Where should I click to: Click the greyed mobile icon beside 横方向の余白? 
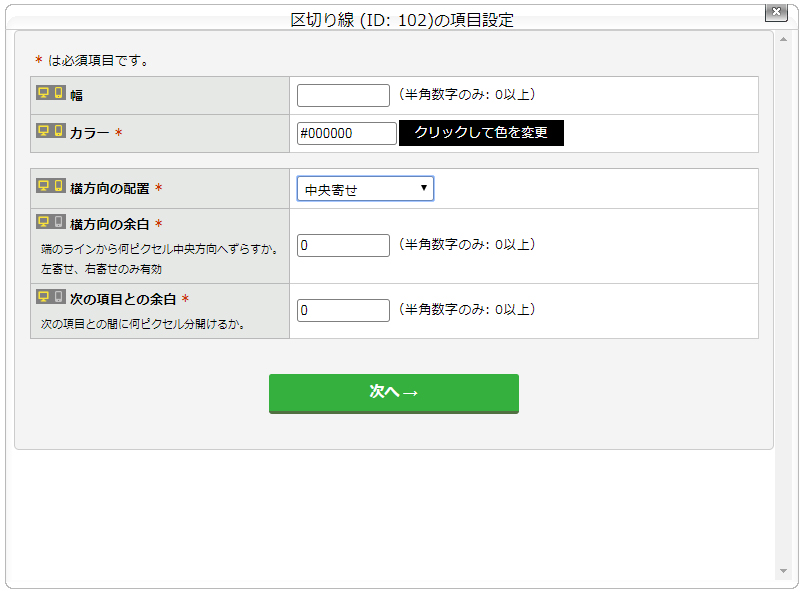(x=58, y=222)
